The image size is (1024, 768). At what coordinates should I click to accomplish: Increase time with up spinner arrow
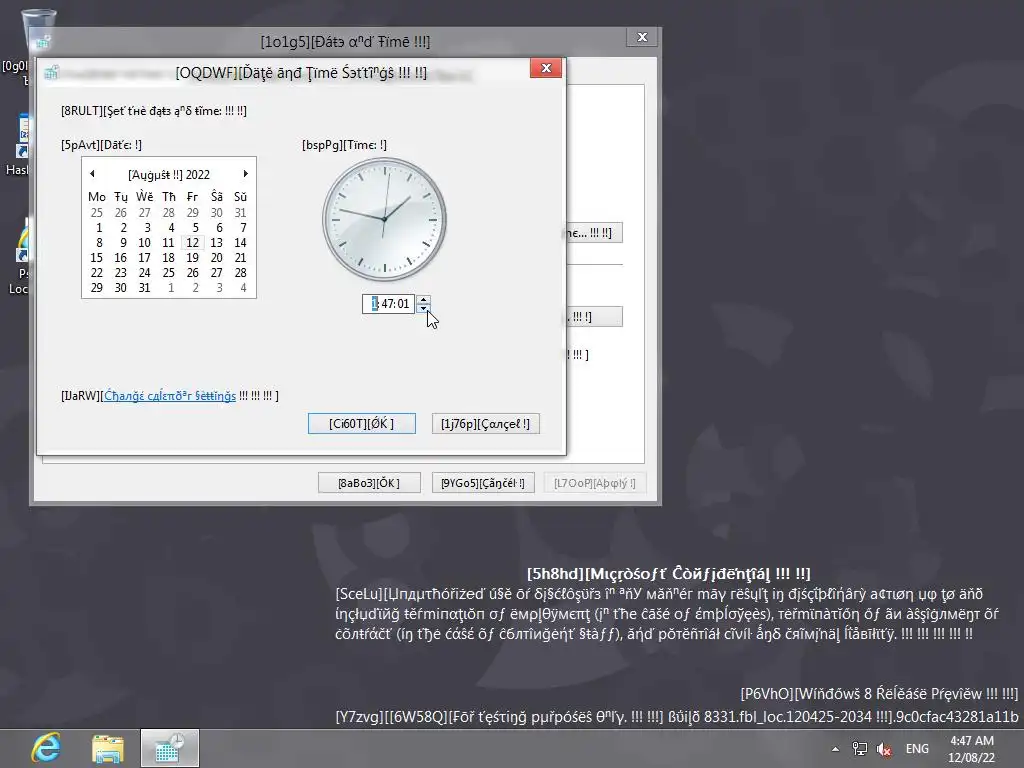tap(424, 300)
